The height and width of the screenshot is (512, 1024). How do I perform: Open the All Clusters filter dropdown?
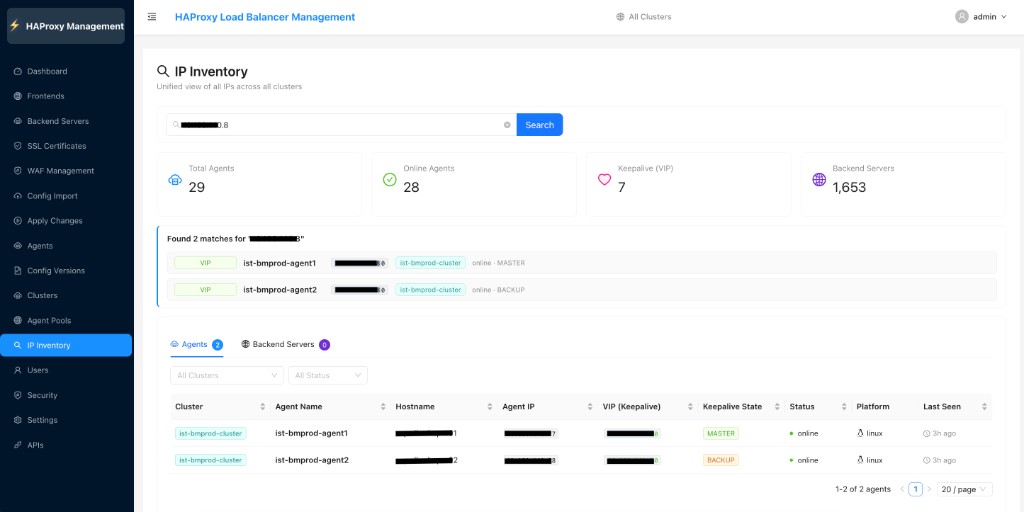tap(227, 376)
